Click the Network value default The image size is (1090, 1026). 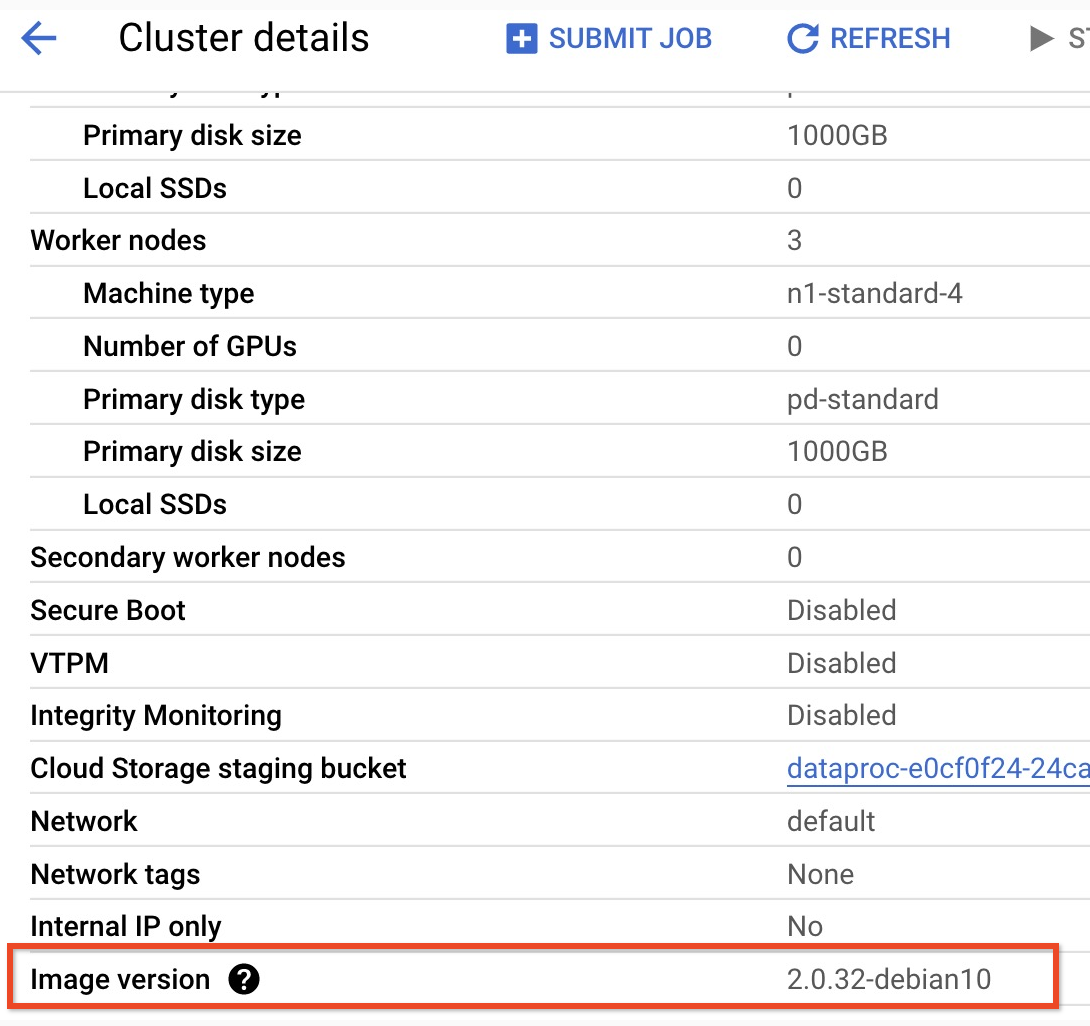click(x=831, y=821)
